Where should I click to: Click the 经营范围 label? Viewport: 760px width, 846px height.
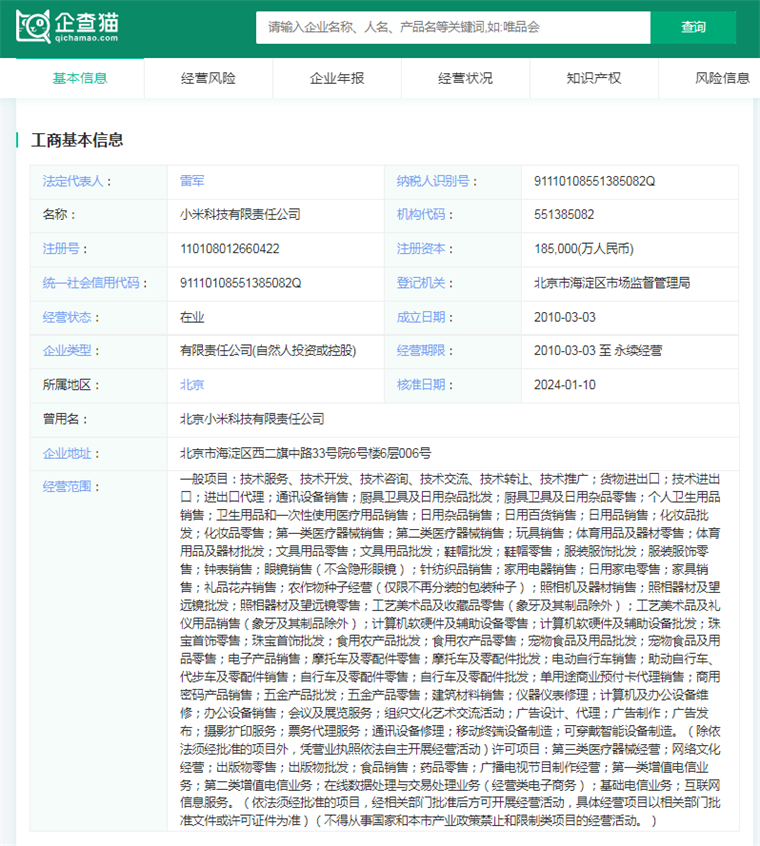[67, 487]
